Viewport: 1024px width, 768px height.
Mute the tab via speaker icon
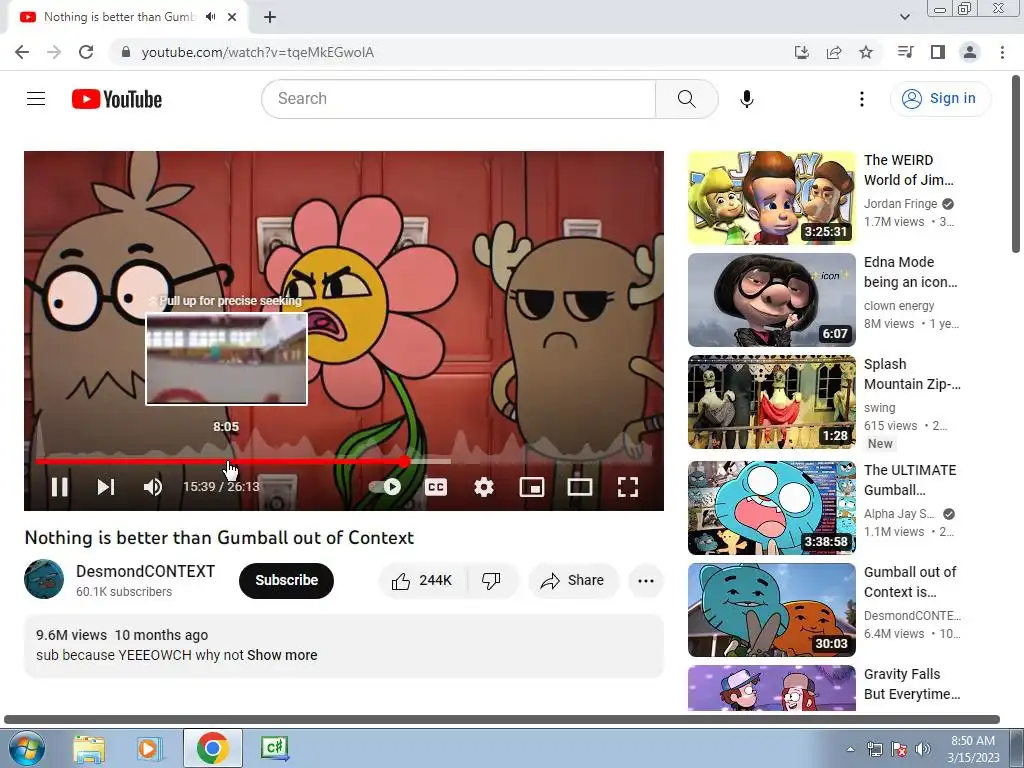pos(210,17)
